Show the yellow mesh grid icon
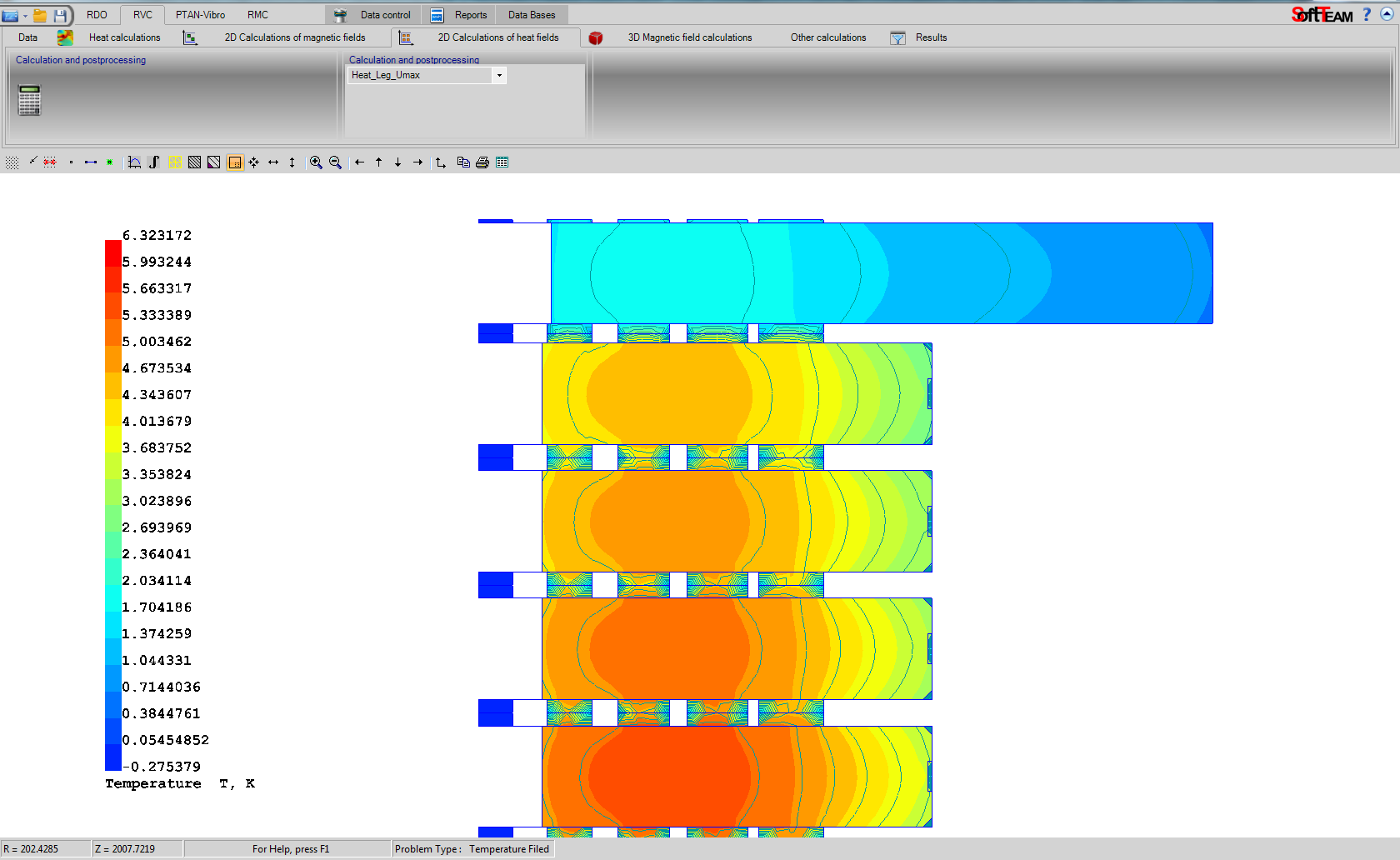This screenshot has height=860, width=1400. 175,162
